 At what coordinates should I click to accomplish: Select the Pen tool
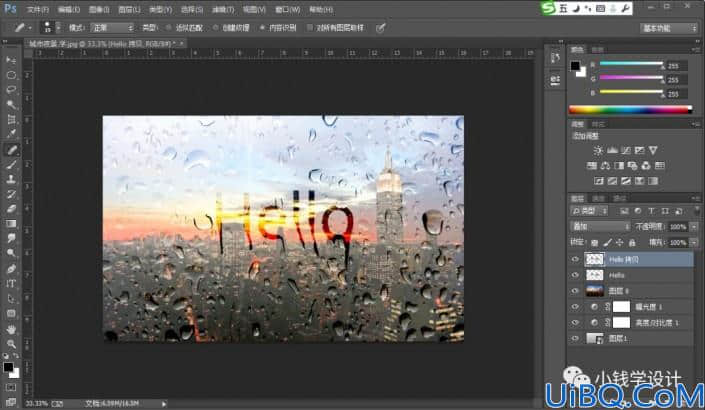coord(11,269)
